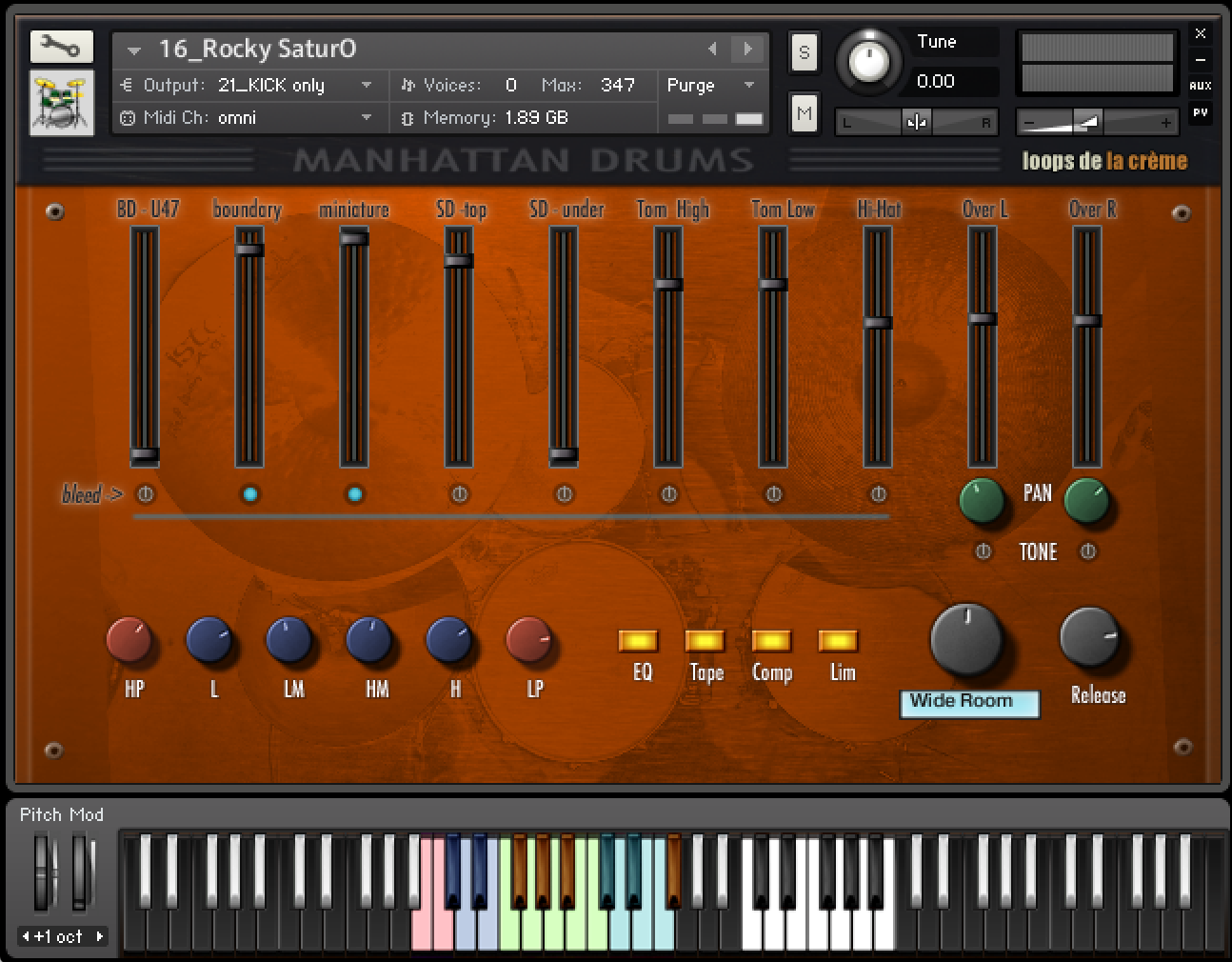Open the instrument edit wrench tool

coord(61,46)
